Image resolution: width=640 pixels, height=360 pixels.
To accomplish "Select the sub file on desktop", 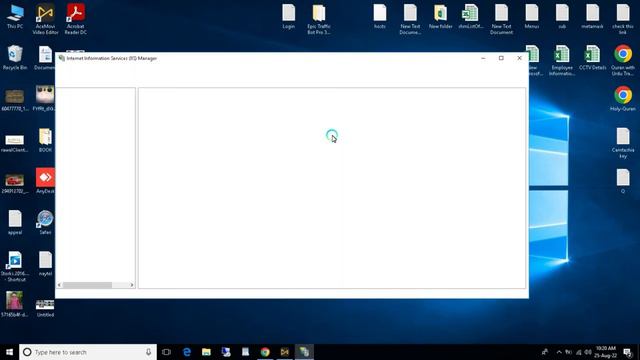I will [x=562, y=17].
